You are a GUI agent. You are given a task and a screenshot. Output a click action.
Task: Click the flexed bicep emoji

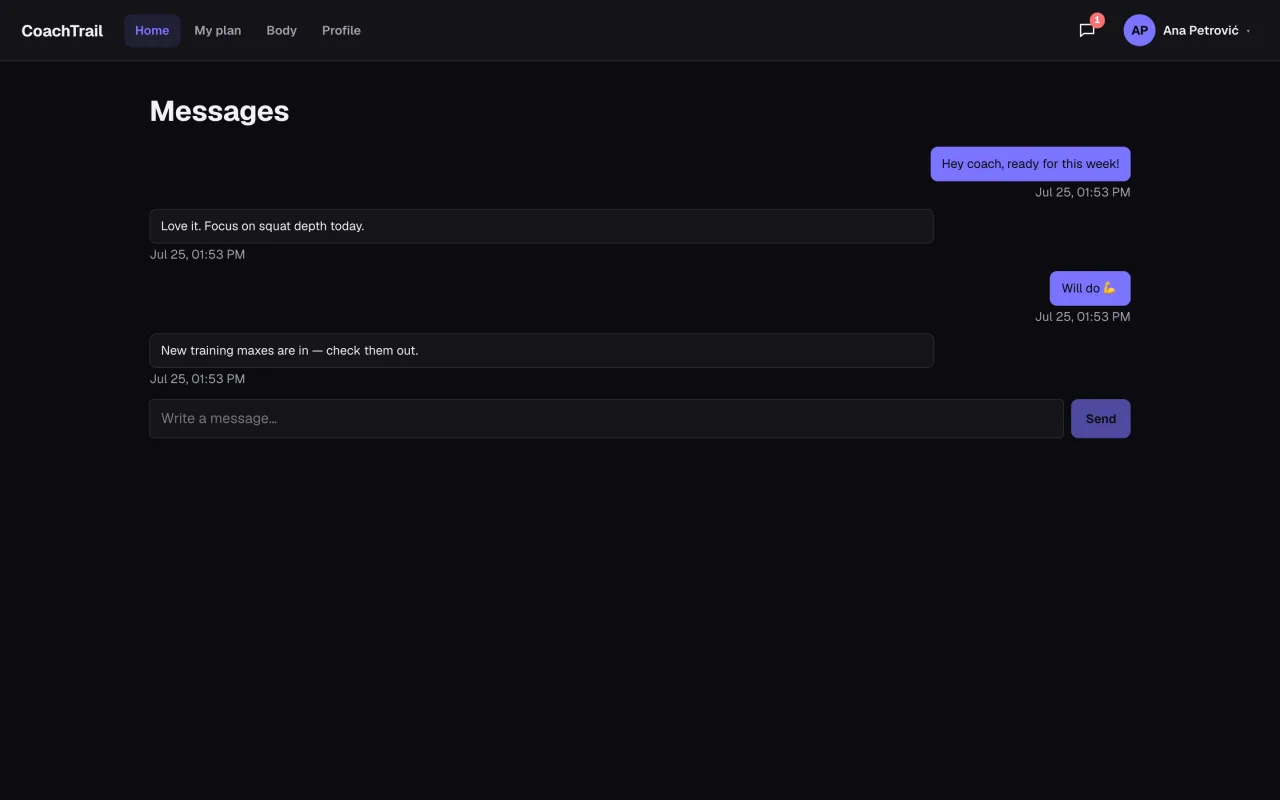pyautogui.click(x=1110, y=288)
